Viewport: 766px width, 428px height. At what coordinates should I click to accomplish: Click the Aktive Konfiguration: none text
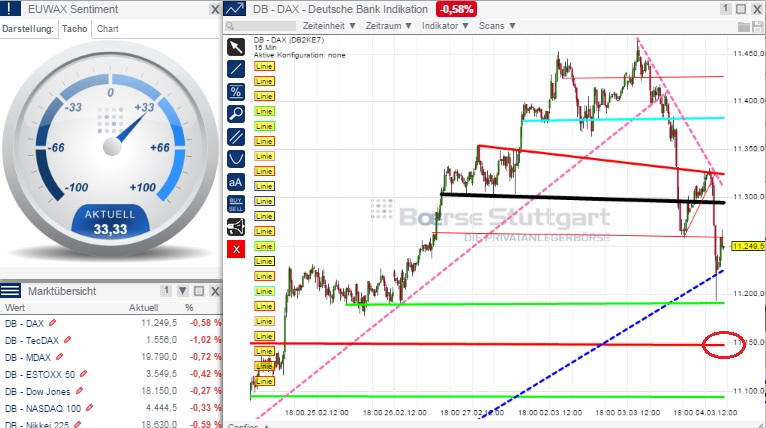[299, 55]
